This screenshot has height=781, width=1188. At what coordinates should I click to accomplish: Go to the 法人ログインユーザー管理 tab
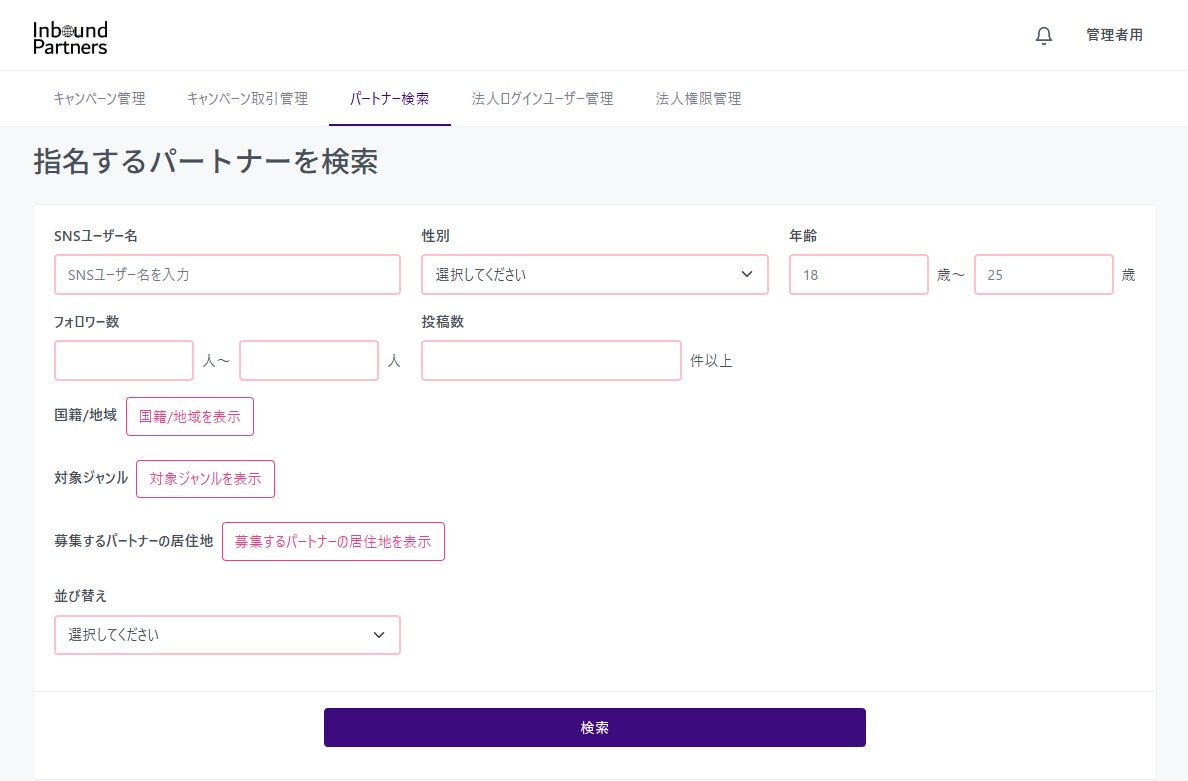click(x=542, y=99)
